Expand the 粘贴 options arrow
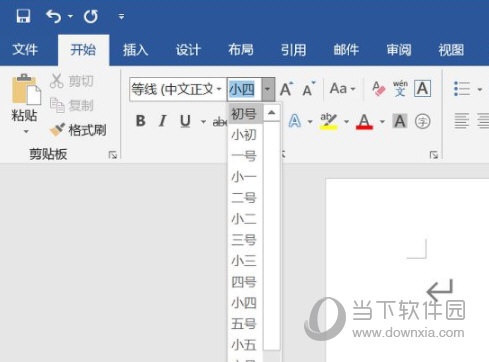 [26, 132]
